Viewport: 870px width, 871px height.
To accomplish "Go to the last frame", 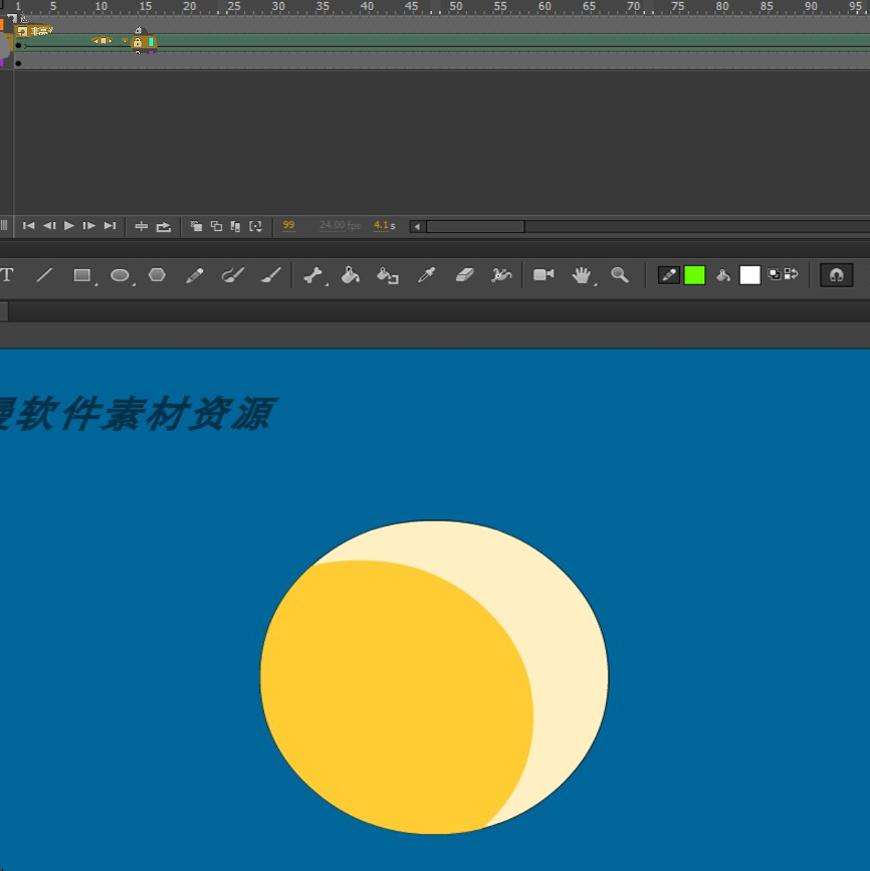I will coord(110,226).
